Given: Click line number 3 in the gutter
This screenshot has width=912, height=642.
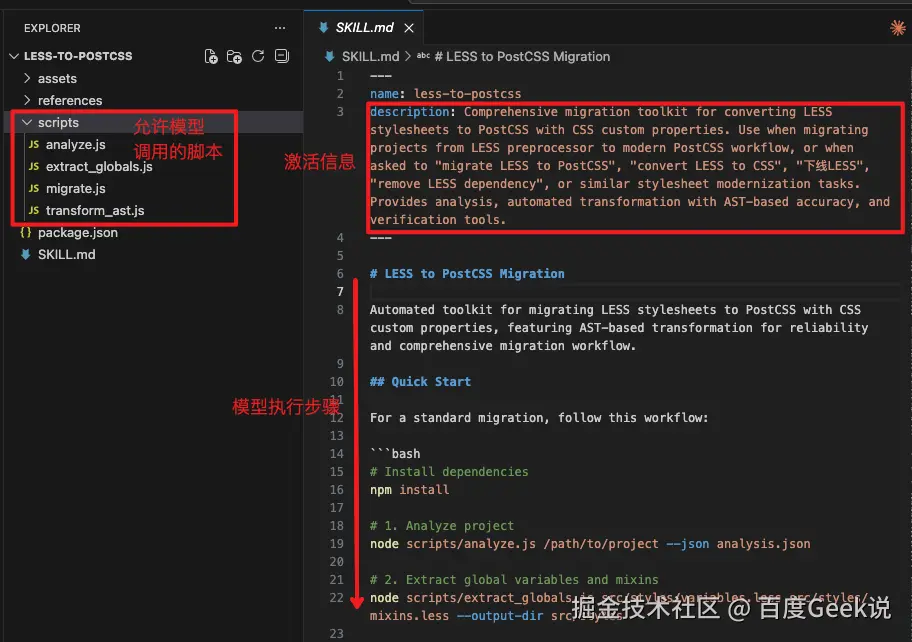Looking at the screenshot, I should pyautogui.click(x=340, y=112).
